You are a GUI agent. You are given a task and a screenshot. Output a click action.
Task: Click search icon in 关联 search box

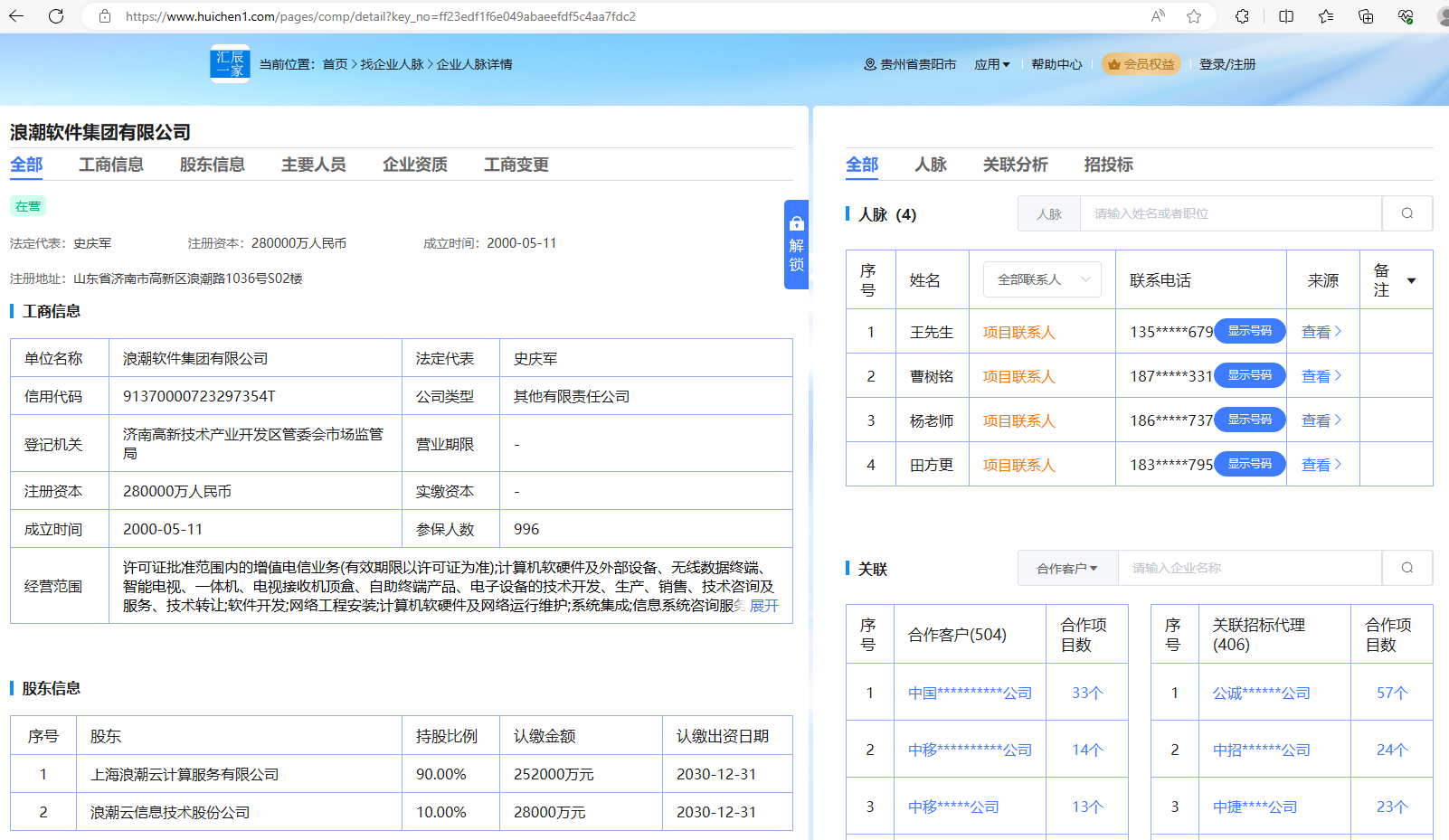[x=1407, y=568]
